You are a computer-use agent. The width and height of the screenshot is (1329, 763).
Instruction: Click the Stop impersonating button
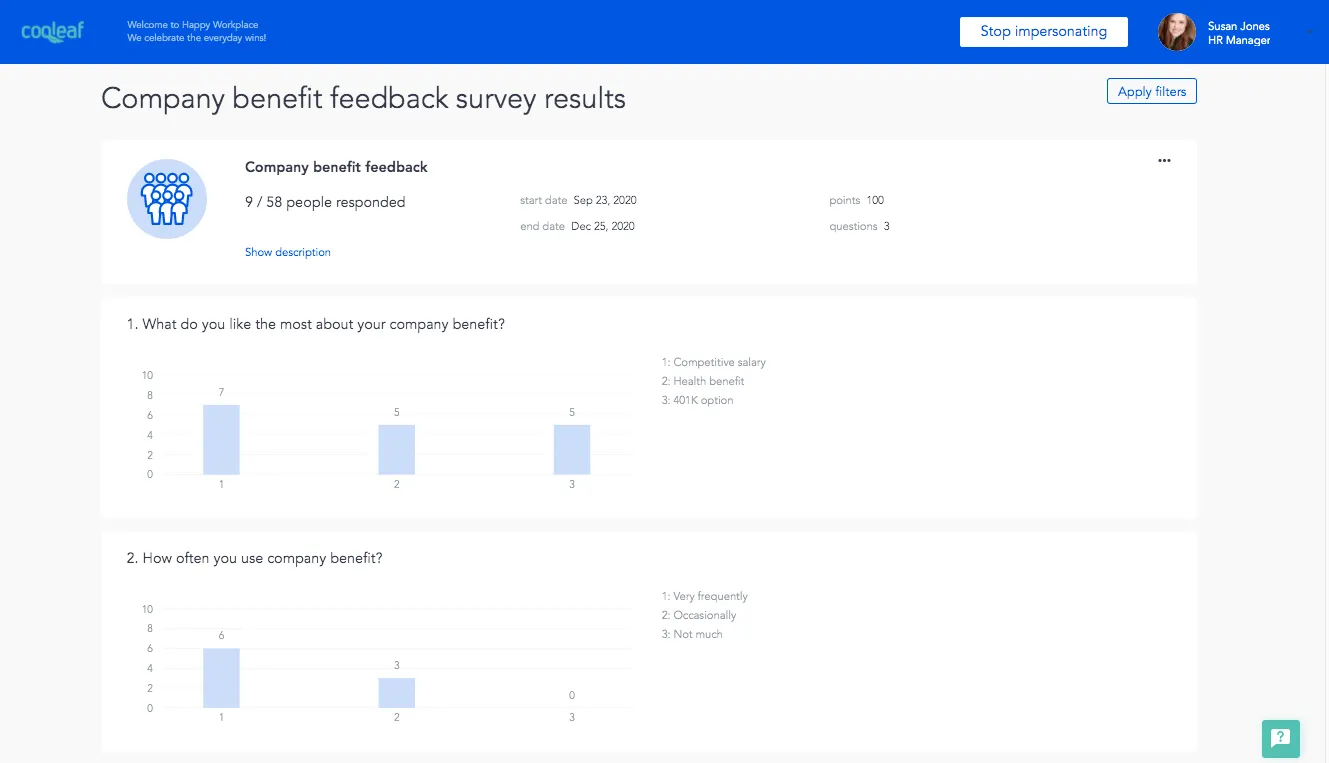(x=1043, y=32)
